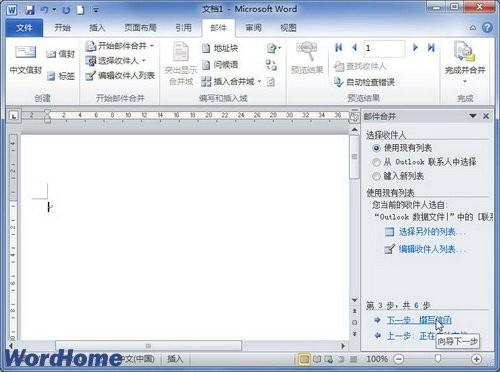Go to last record arrow
The width and height of the screenshot is (500, 372).
(431, 48)
